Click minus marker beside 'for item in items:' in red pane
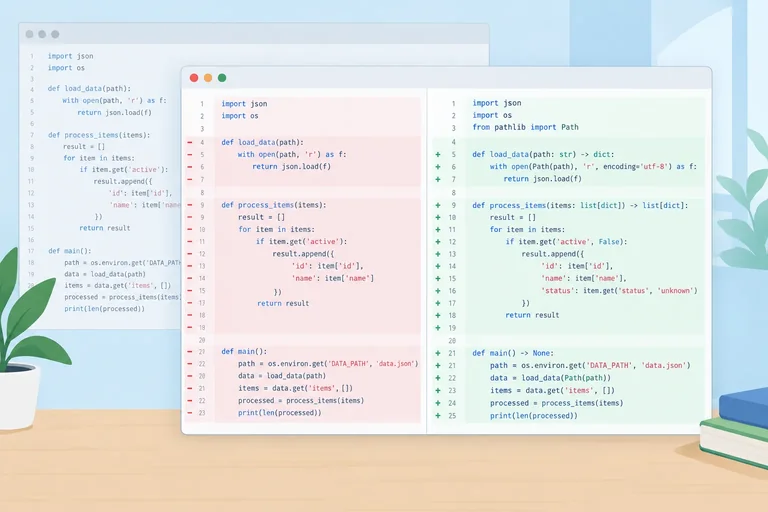 click(190, 229)
